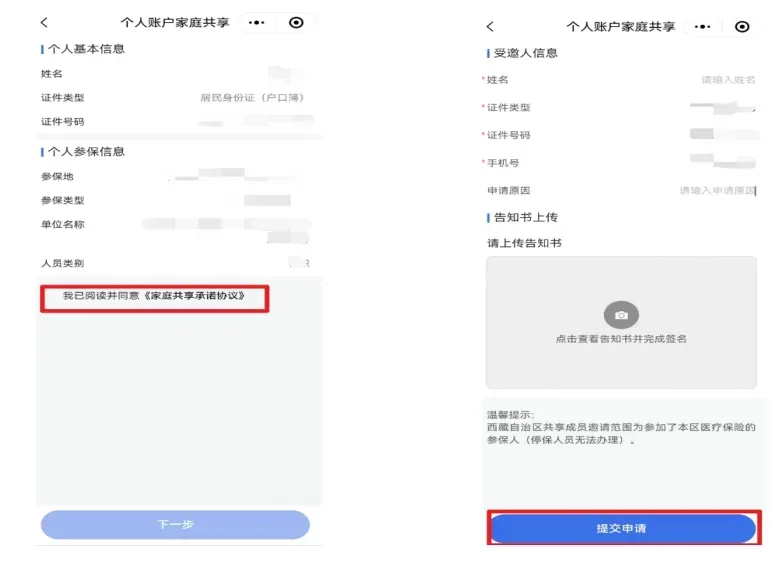
Task: Click the 提交申请 button
Action: tap(623, 528)
